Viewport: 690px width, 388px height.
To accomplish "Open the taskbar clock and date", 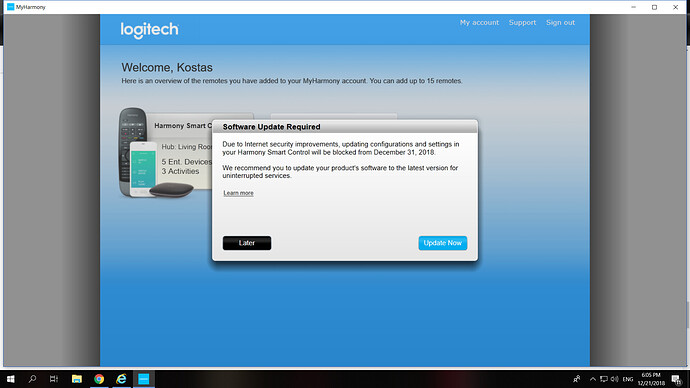I will pyautogui.click(x=651, y=379).
